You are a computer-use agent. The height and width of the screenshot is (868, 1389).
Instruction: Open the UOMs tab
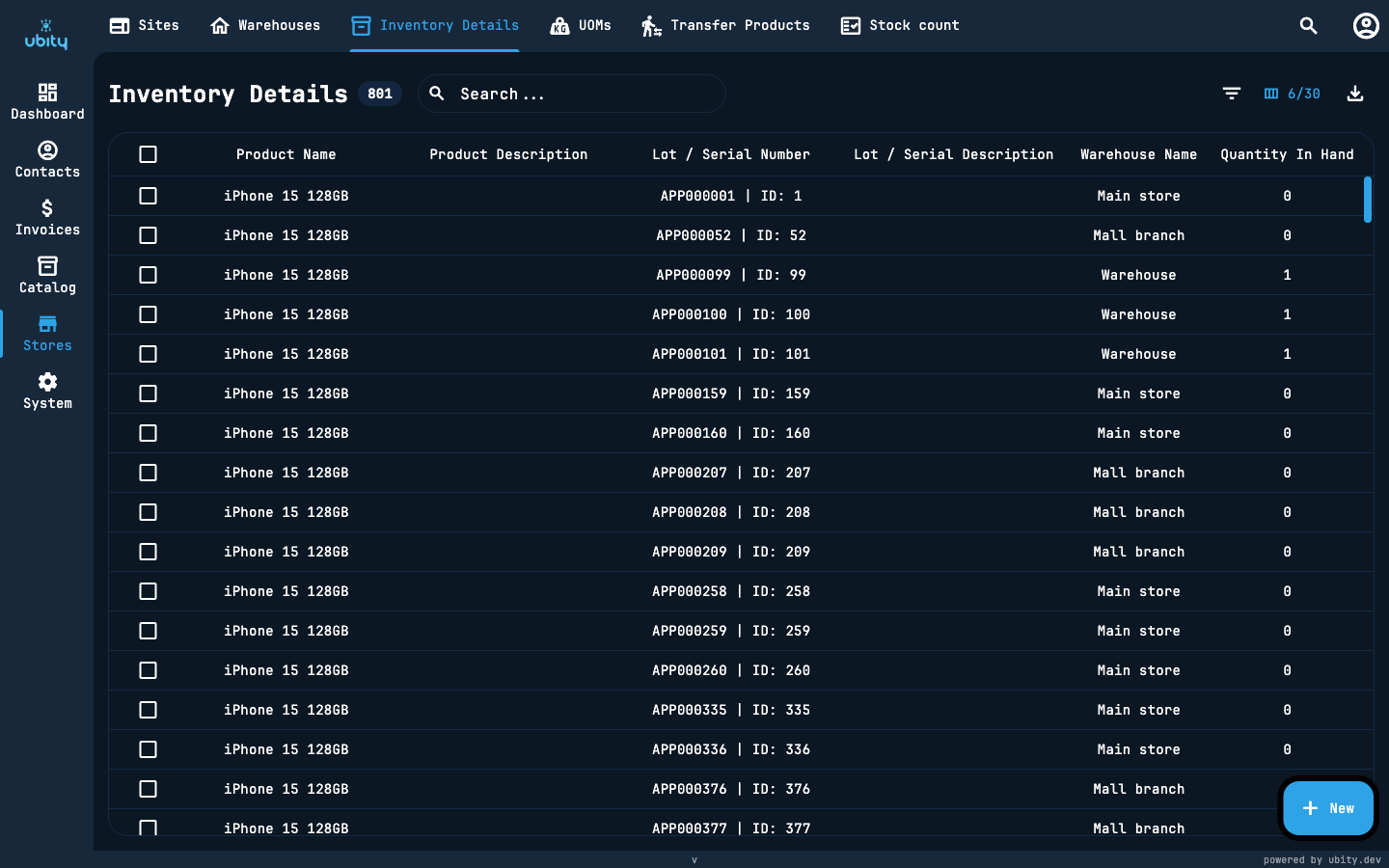click(x=581, y=25)
